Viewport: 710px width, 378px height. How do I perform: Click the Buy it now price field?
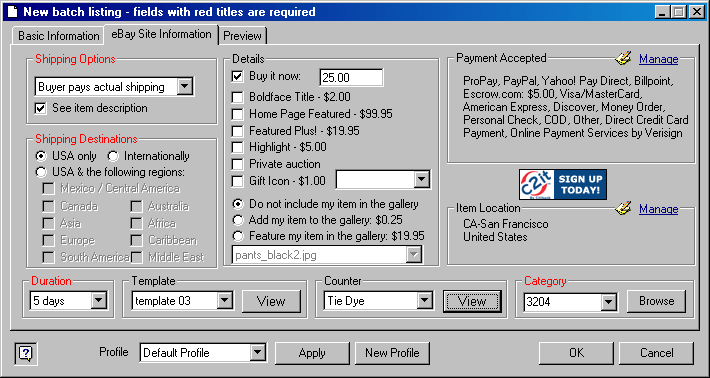pyautogui.click(x=351, y=77)
